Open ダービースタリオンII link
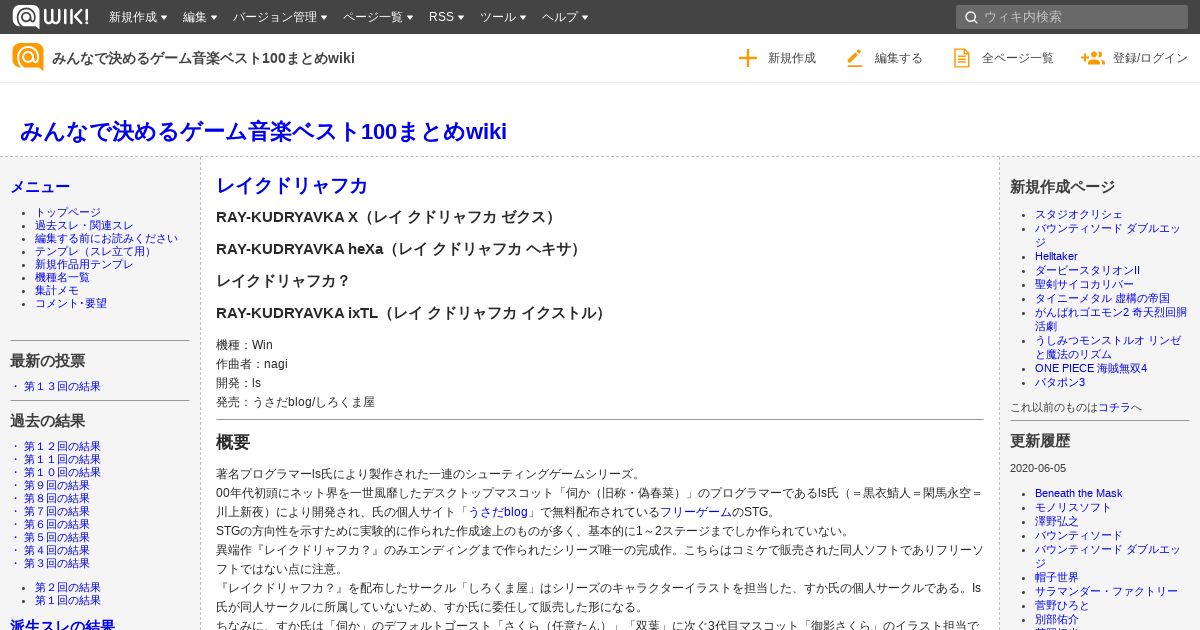The image size is (1200, 630). coord(1087,270)
